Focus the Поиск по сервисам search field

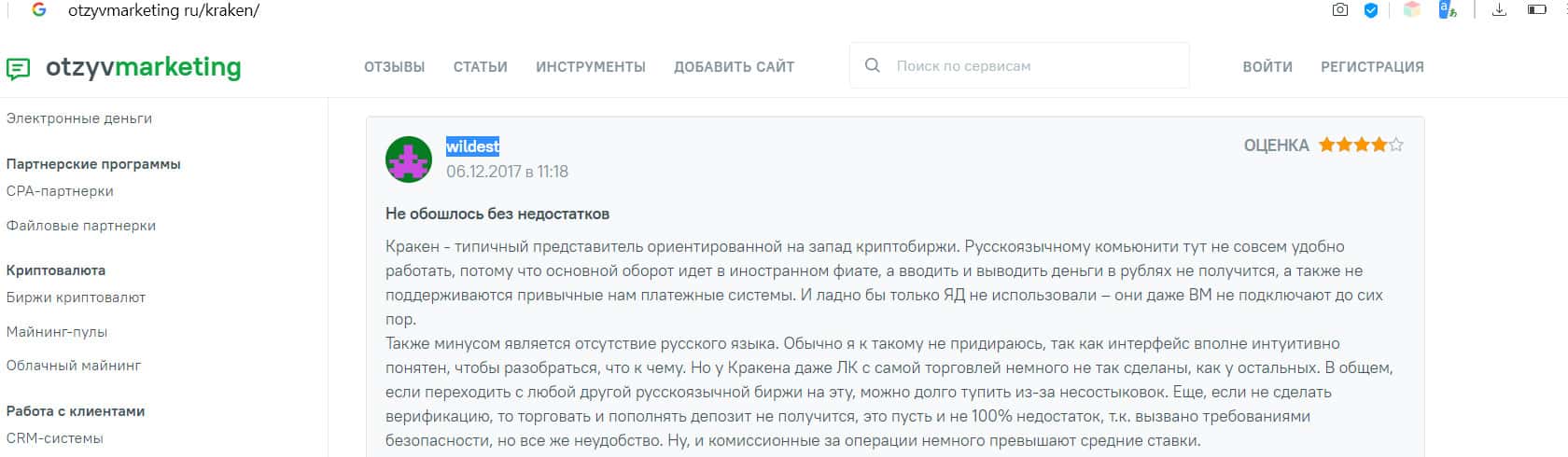(x=1027, y=66)
